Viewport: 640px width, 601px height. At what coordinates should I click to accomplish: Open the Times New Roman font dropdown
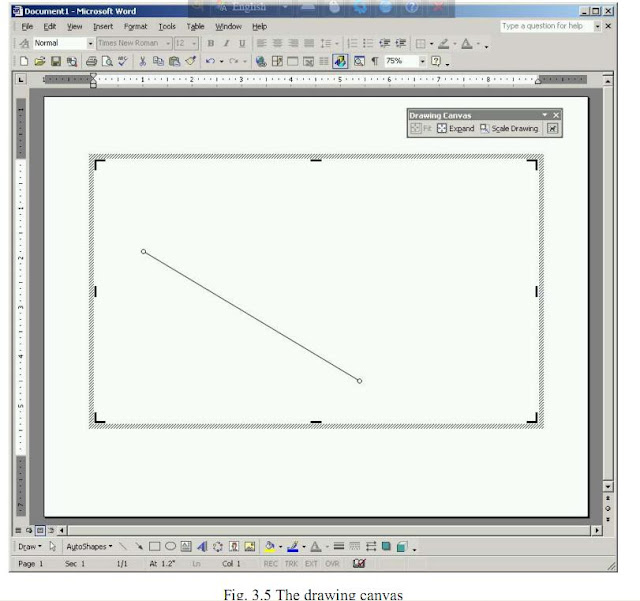coord(168,43)
